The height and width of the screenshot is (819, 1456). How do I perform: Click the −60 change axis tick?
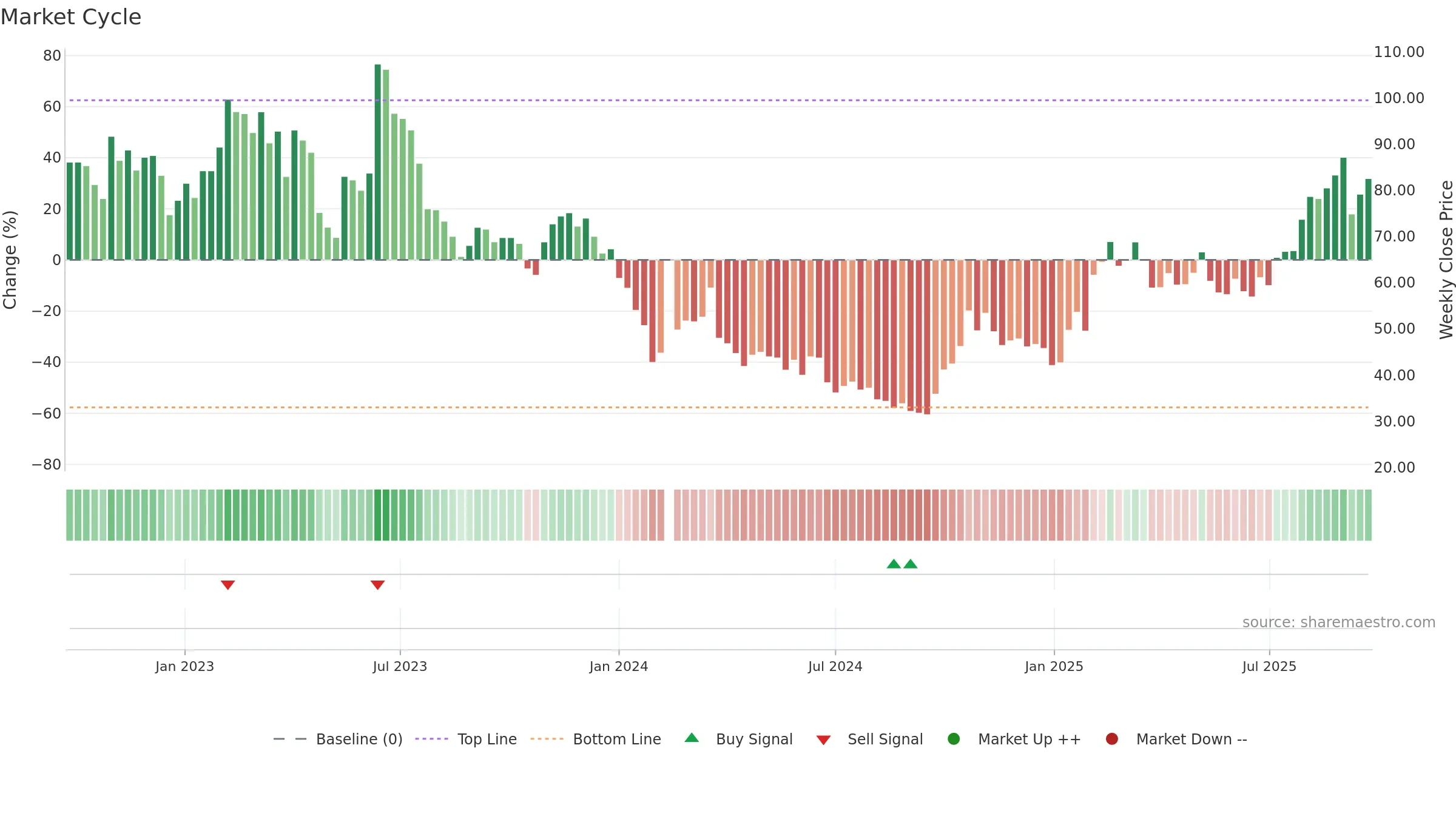pyautogui.click(x=47, y=413)
